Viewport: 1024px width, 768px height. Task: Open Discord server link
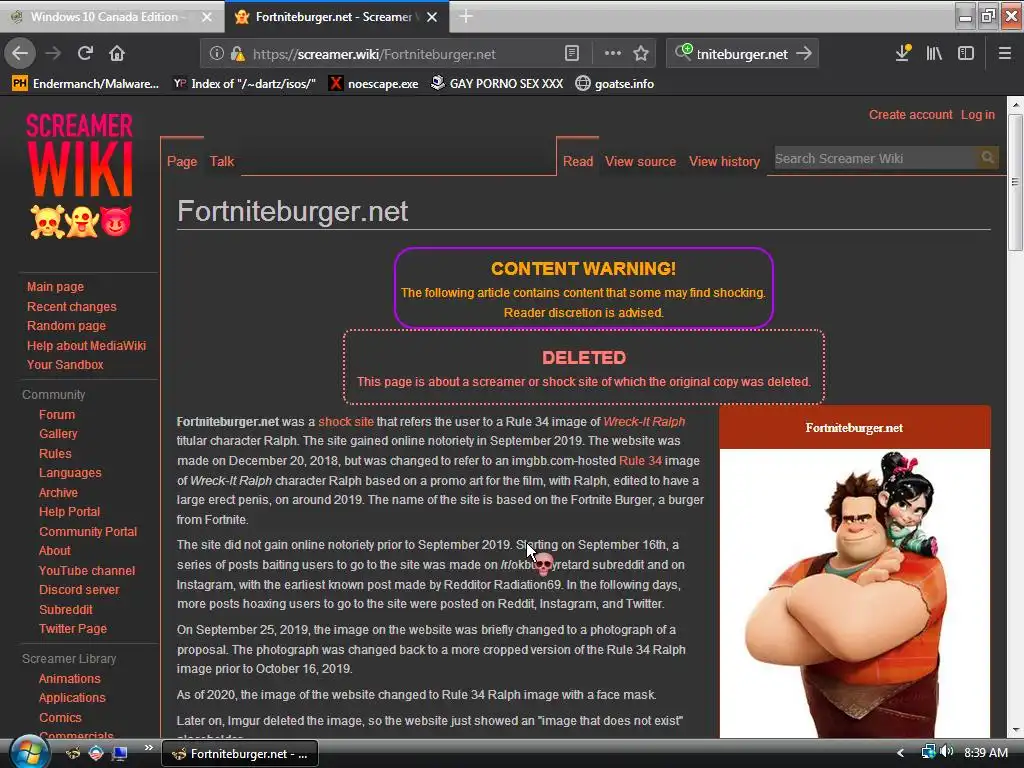(79, 590)
